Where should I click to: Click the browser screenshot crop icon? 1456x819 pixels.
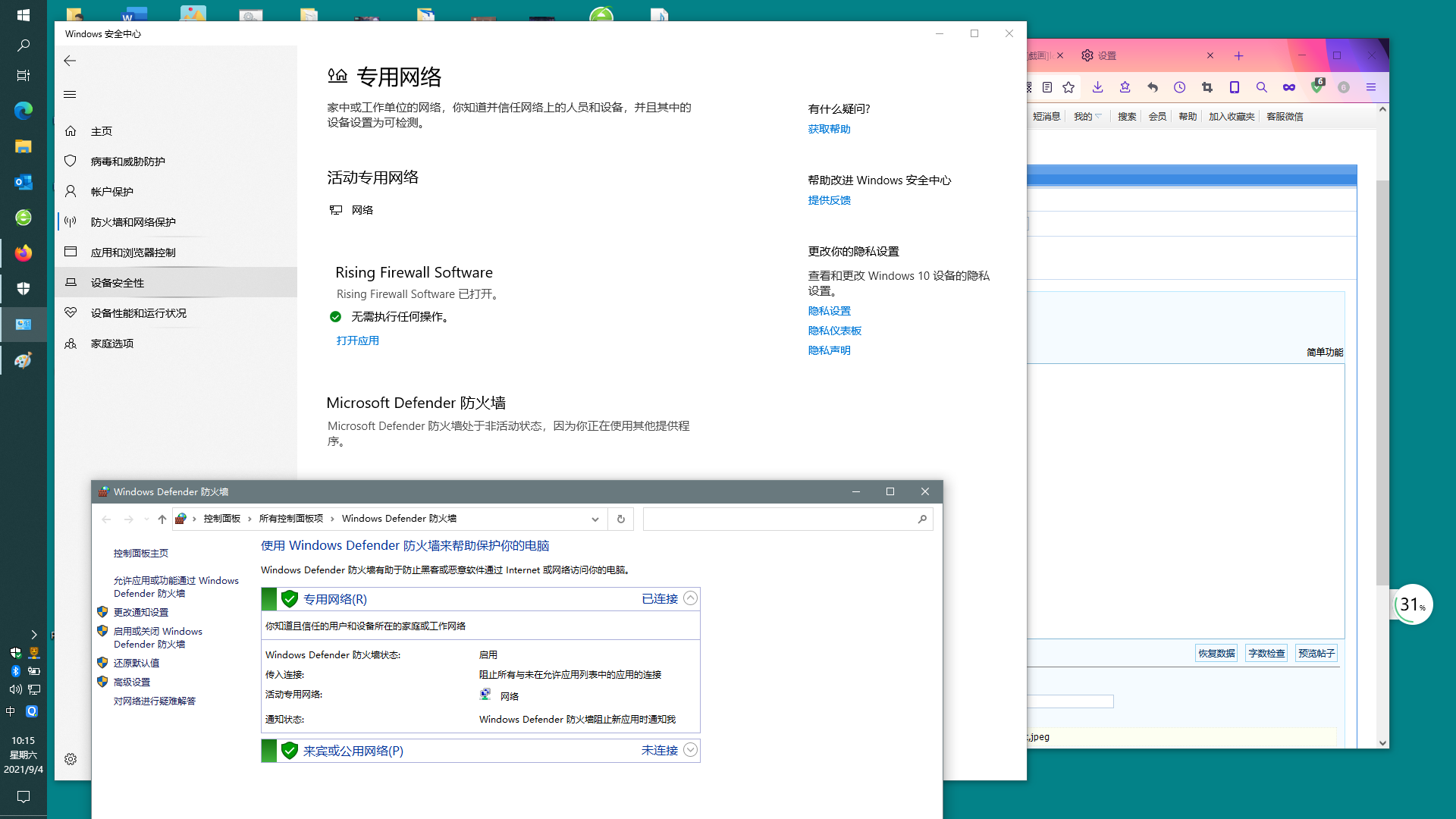click(x=1207, y=87)
